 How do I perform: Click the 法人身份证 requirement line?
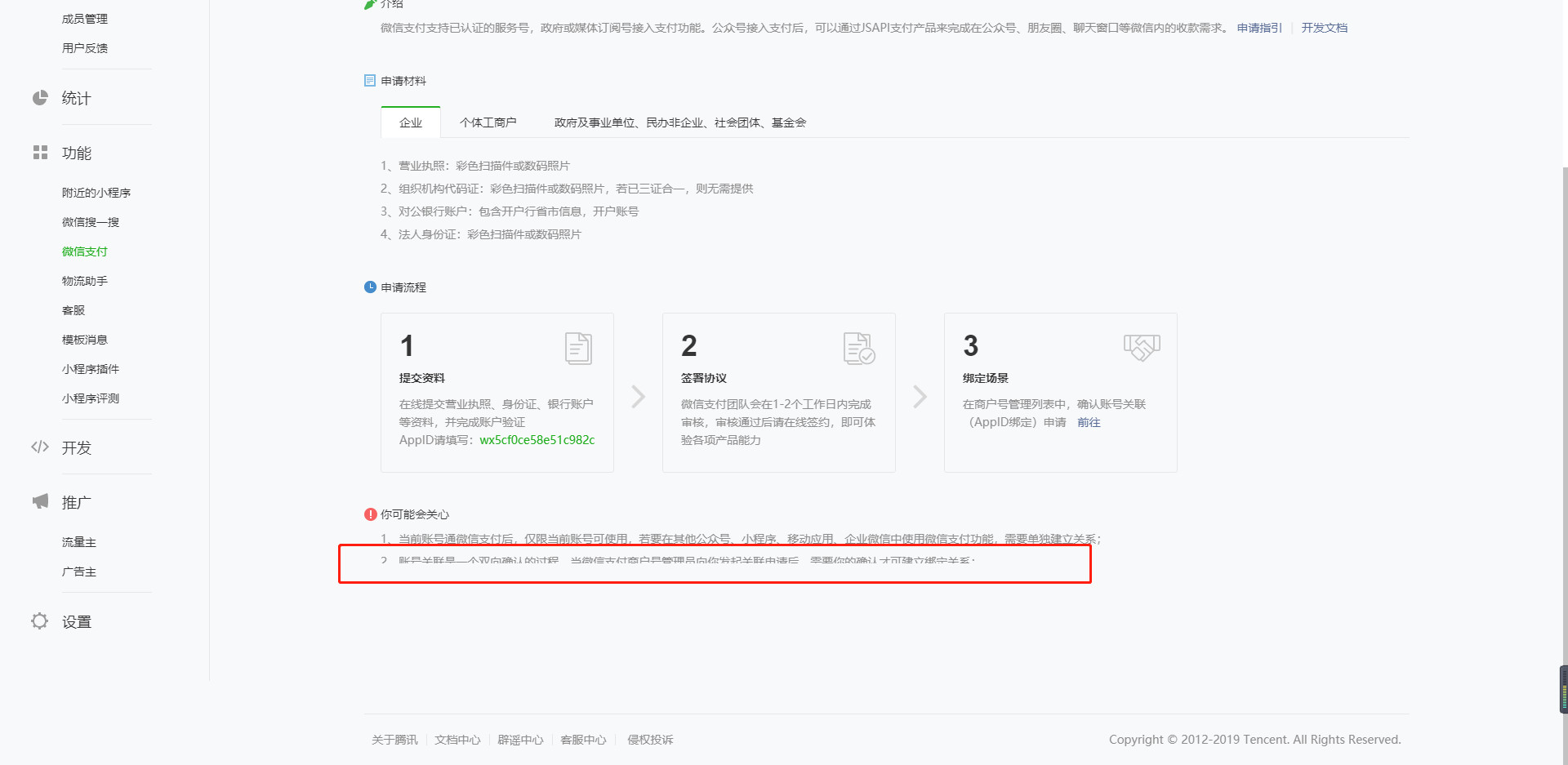pyautogui.click(x=481, y=234)
